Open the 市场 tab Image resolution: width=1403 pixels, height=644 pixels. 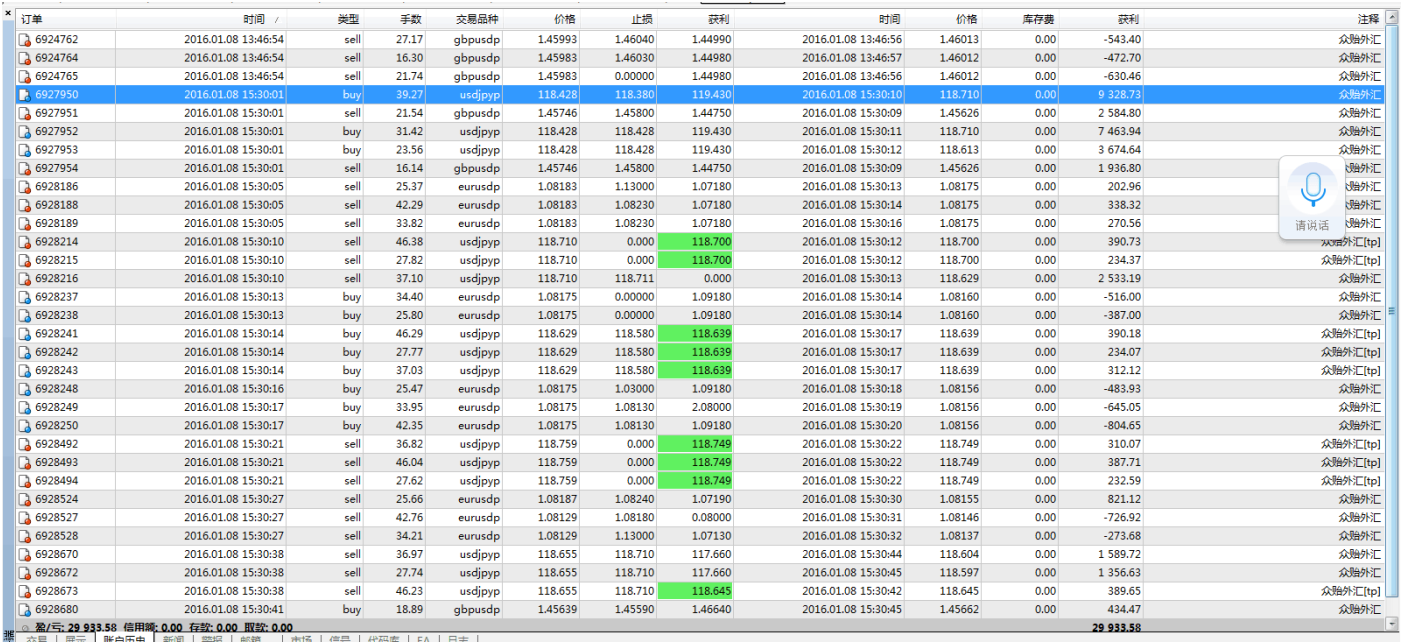(300, 638)
